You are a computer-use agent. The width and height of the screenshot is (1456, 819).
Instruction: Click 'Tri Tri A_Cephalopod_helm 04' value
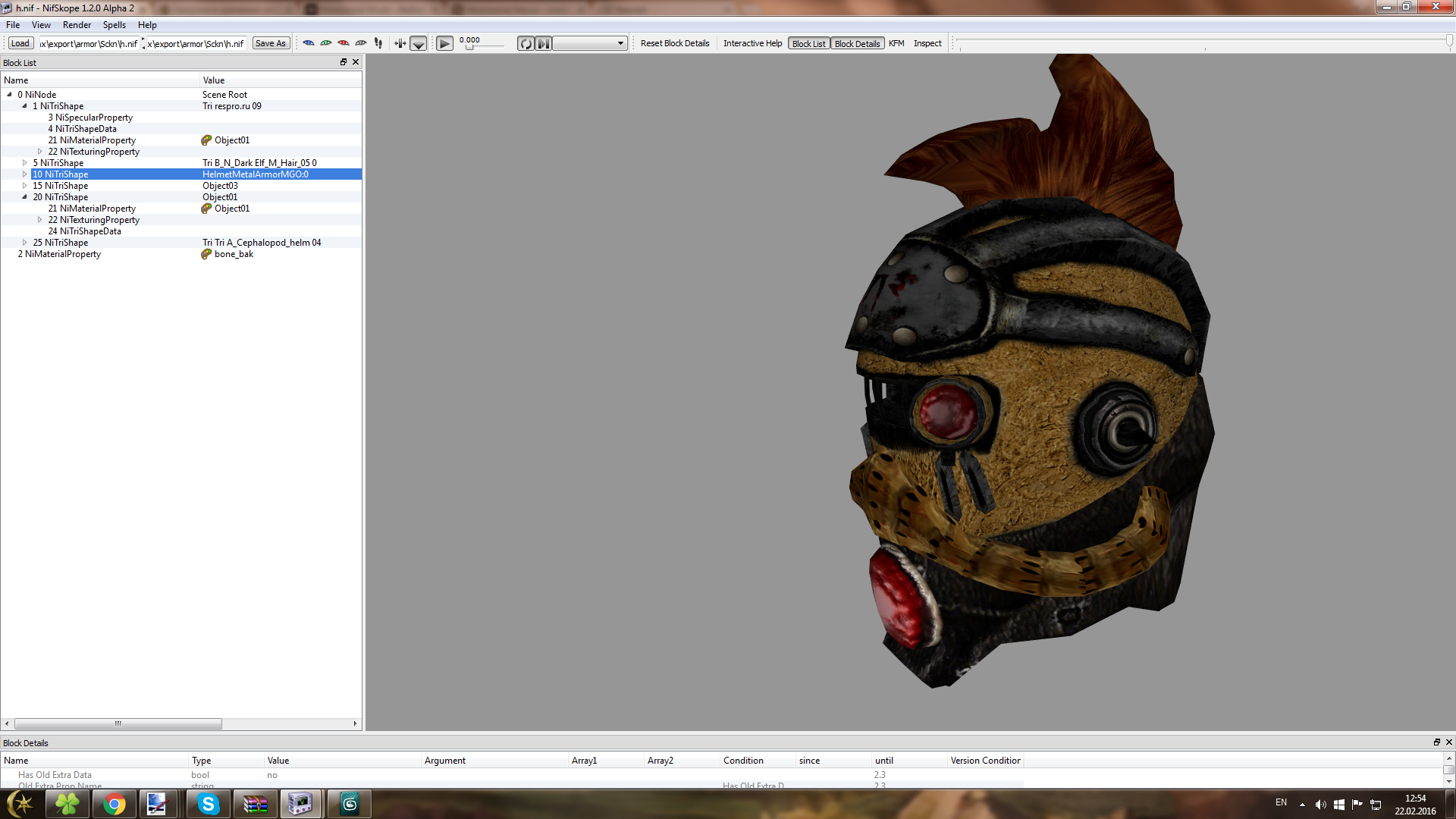click(x=262, y=243)
